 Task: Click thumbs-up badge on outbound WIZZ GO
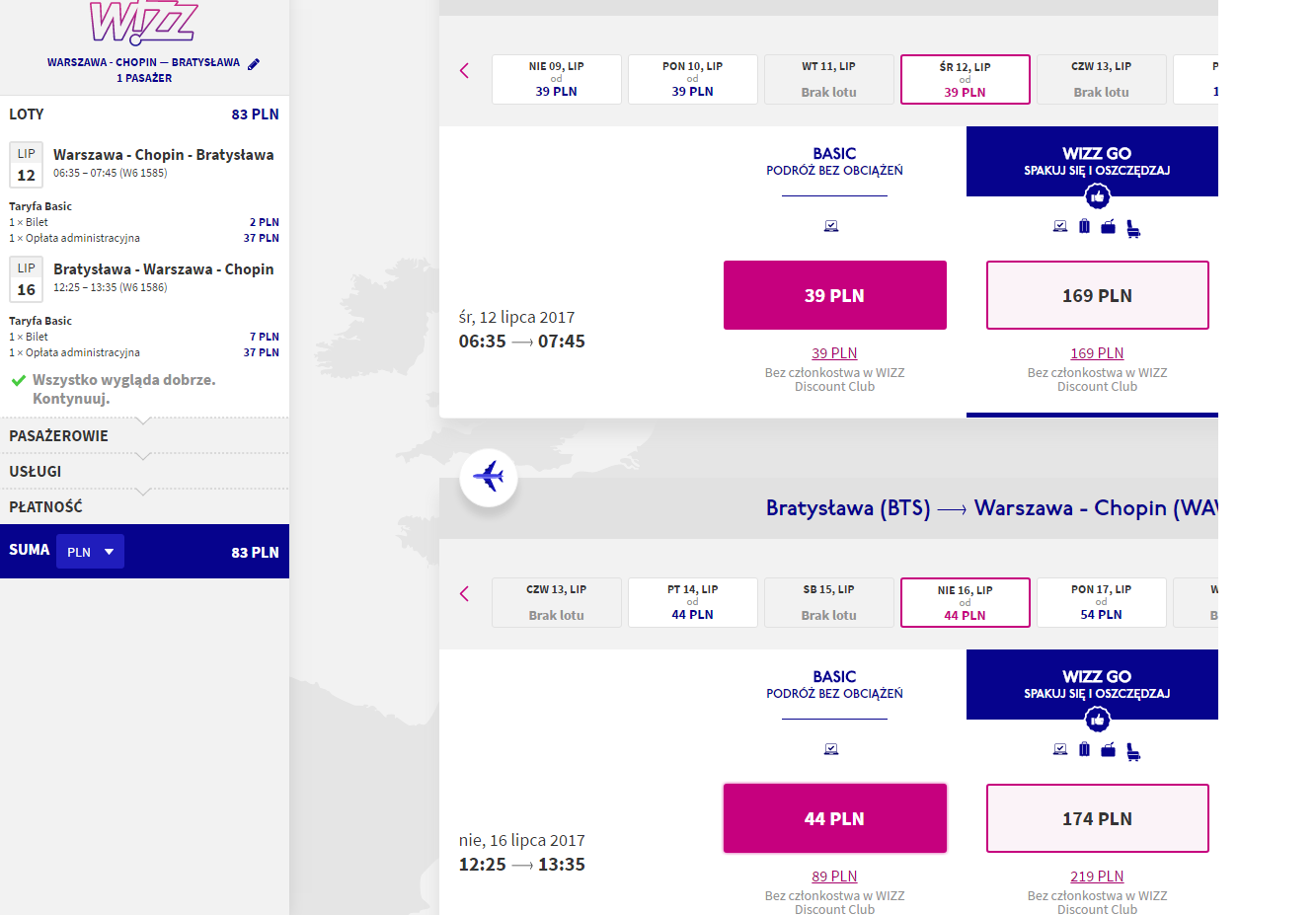1097,196
